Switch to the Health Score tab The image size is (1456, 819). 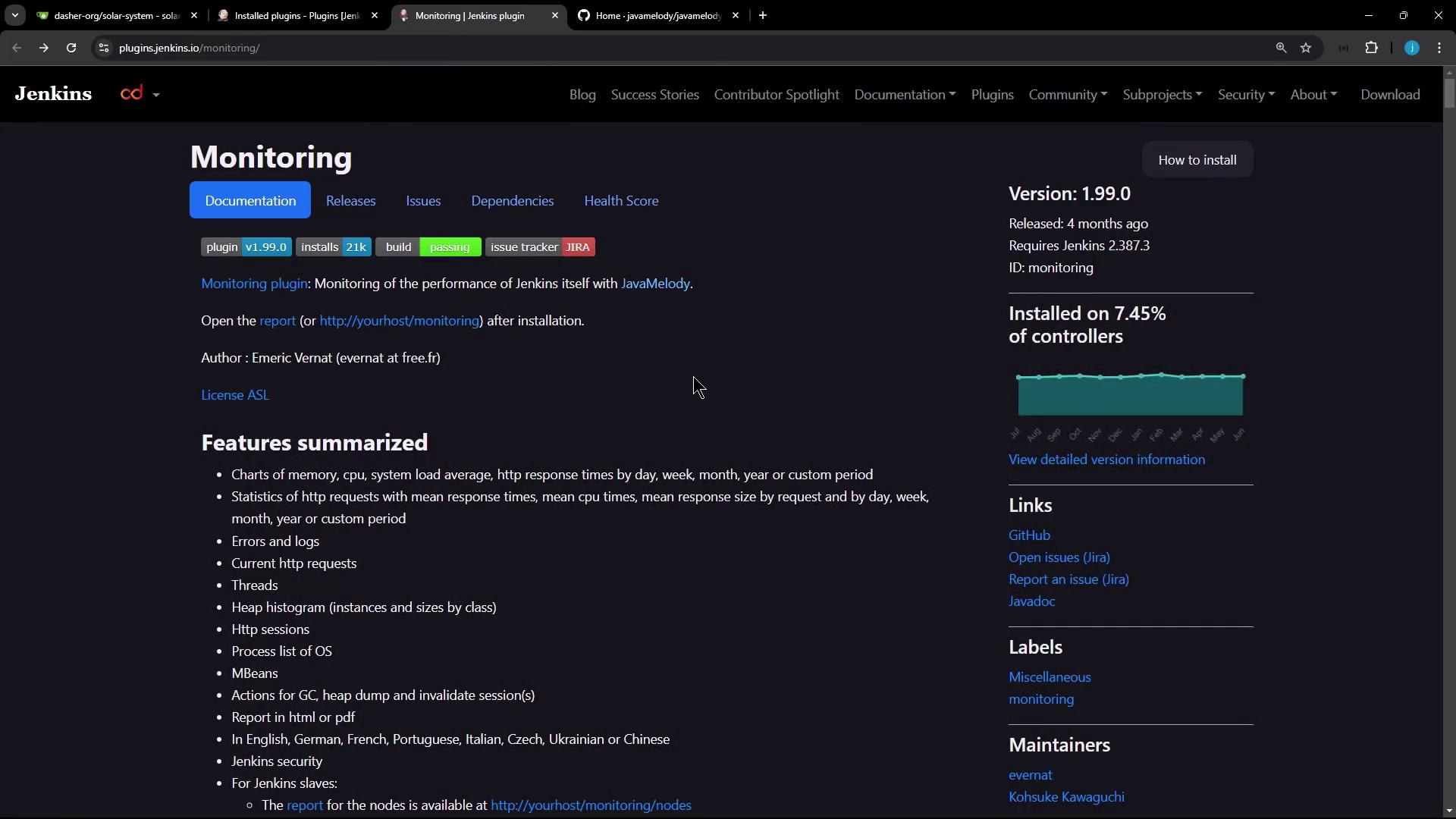click(x=621, y=201)
